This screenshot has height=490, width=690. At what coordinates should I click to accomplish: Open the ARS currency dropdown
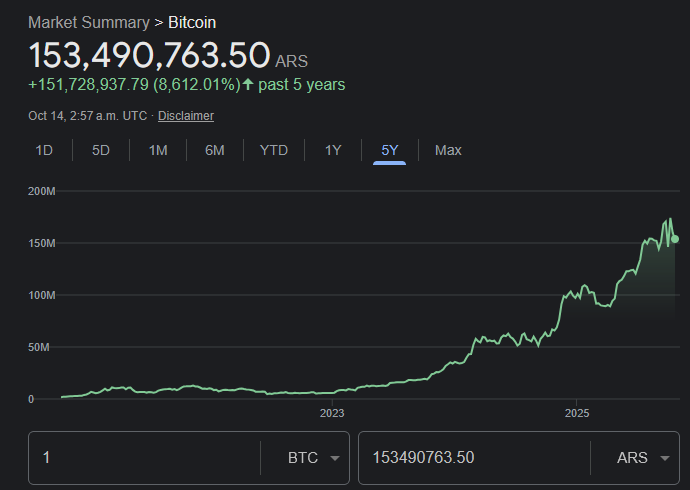[x=643, y=458]
